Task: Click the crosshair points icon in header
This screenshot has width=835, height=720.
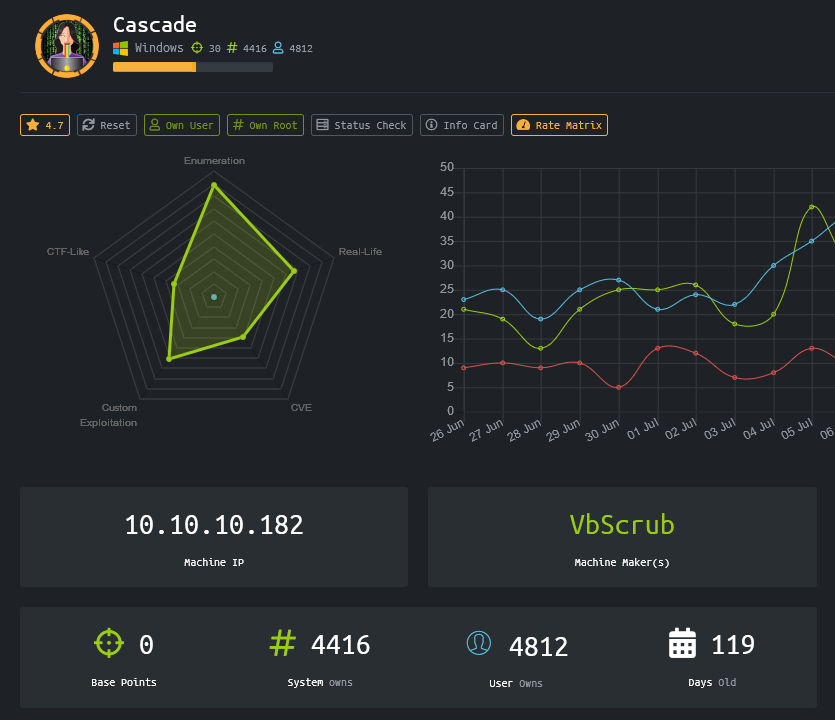Action: (197, 48)
